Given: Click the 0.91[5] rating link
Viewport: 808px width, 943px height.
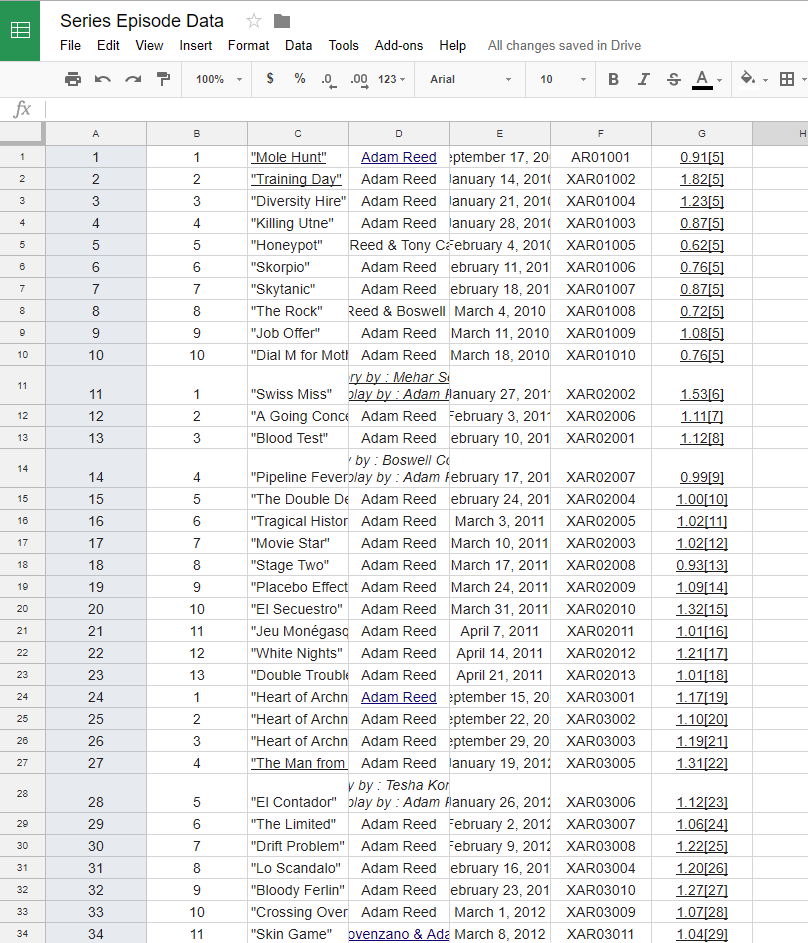Looking at the screenshot, I should pyautogui.click(x=702, y=157).
